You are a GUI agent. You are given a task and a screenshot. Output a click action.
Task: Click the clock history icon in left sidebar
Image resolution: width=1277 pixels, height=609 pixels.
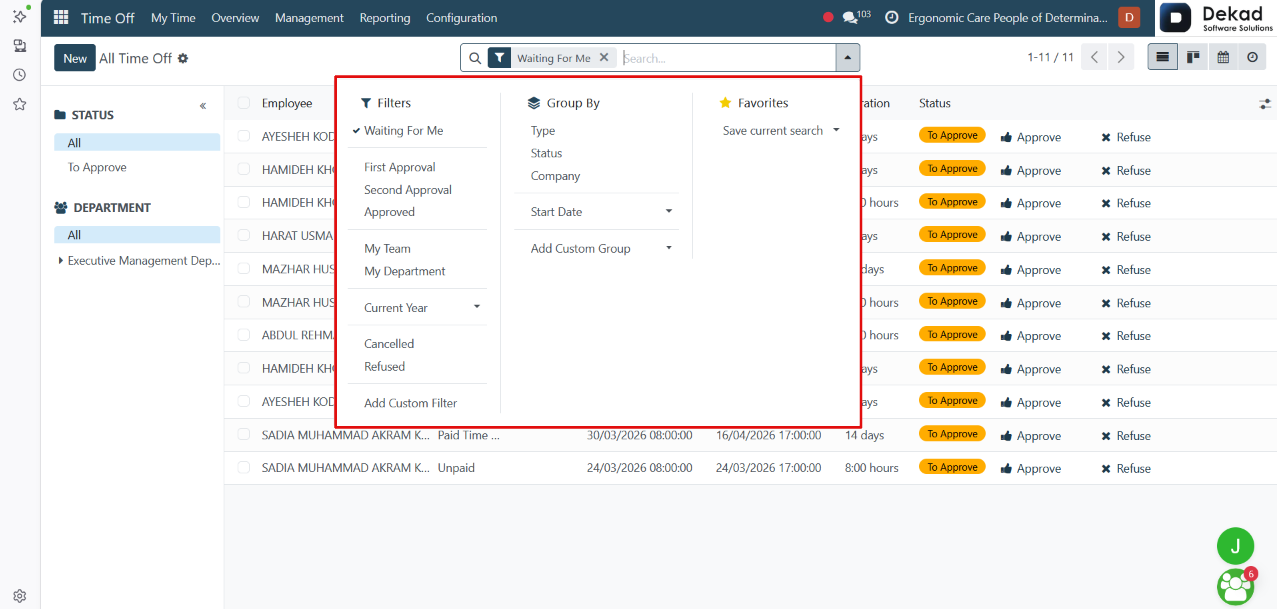(x=19, y=75)
